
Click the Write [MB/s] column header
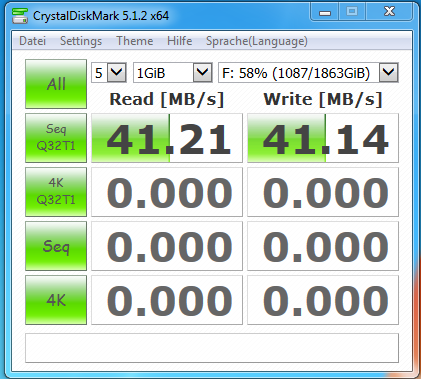[323, 99]
